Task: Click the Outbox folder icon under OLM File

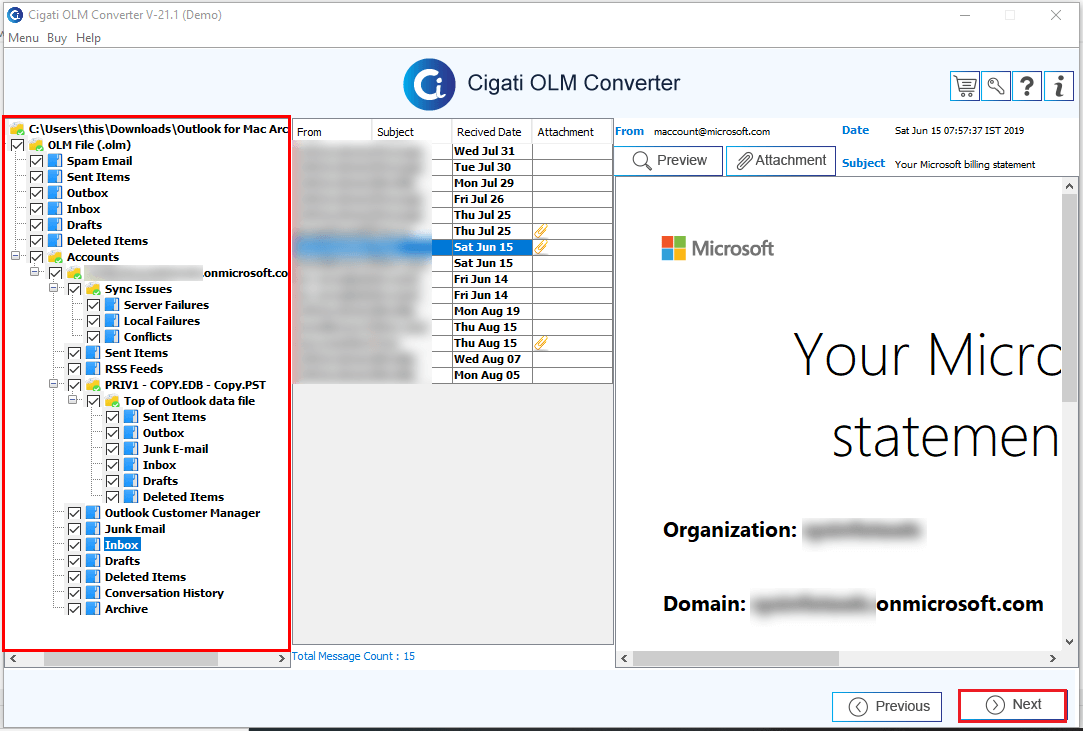Action: [x=55, y=193]
